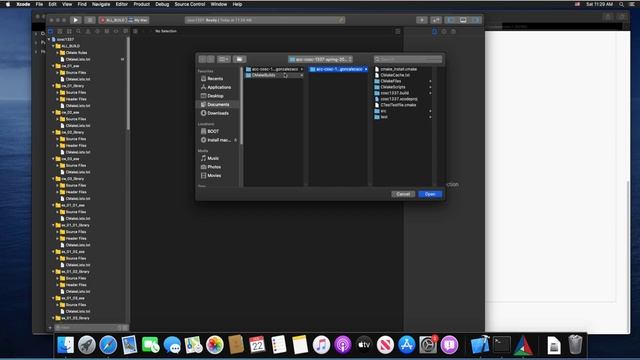Click the Cancel button in file dialog
Viewport: 640px width, 360px height.
click(x=403, y=194)
